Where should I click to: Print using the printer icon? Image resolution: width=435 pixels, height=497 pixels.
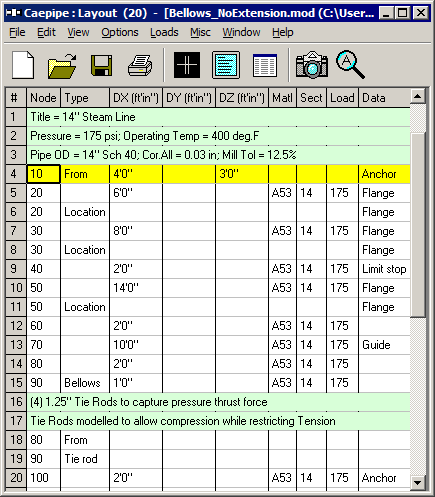[140, 65]
